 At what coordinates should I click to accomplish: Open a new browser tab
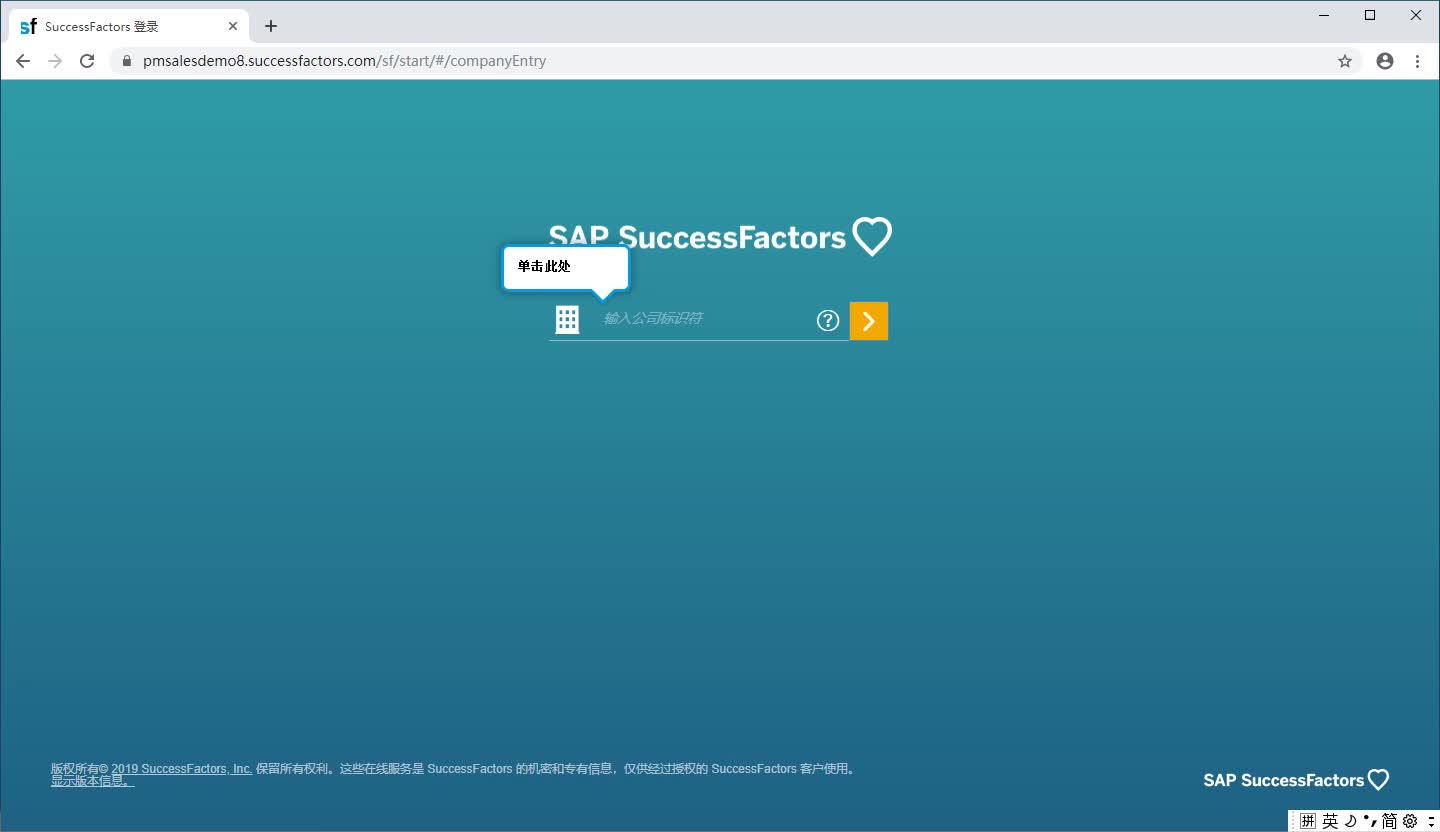coord(271,26)
